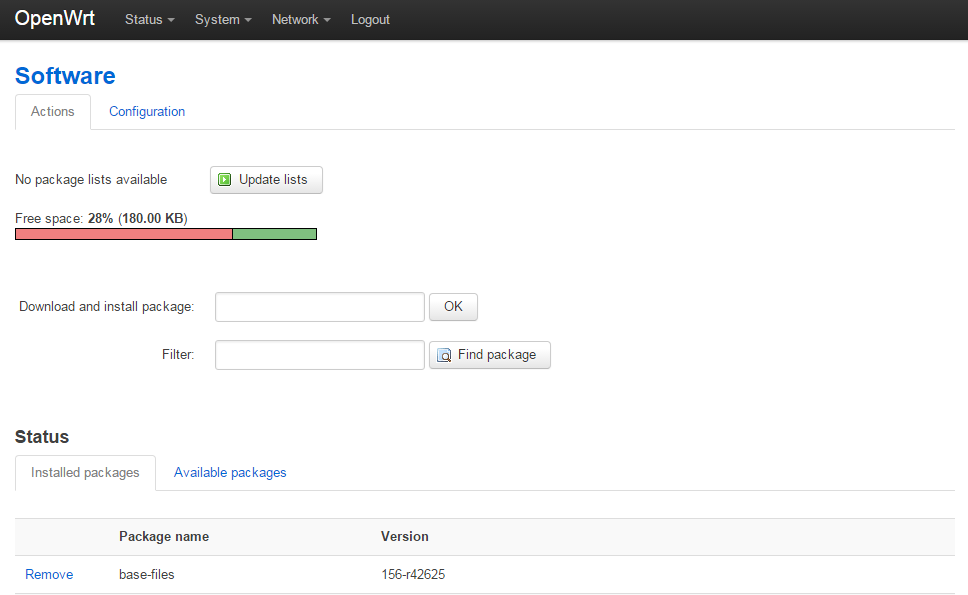
Task: Expand the System dropdown menu
Action: point(223,20)
